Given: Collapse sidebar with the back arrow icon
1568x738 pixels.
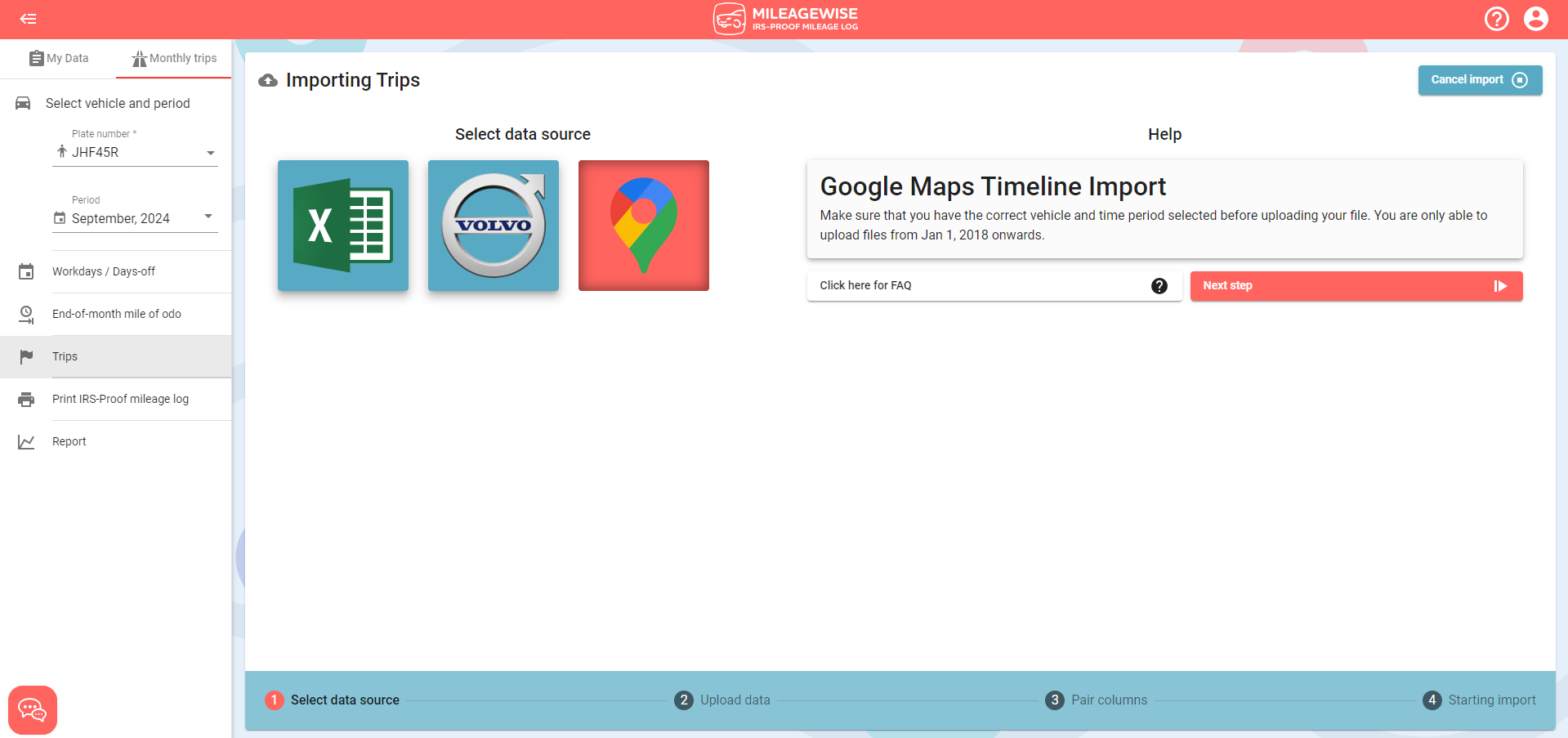Looking at the screenshot, I should tap(28, 19).
